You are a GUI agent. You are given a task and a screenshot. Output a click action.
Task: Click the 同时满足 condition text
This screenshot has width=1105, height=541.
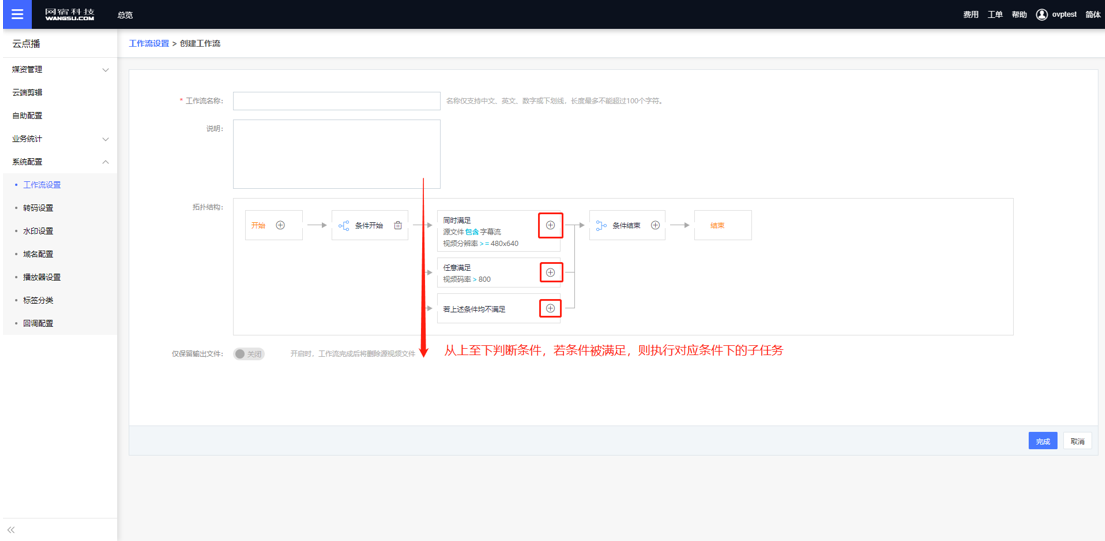point(457,220)
